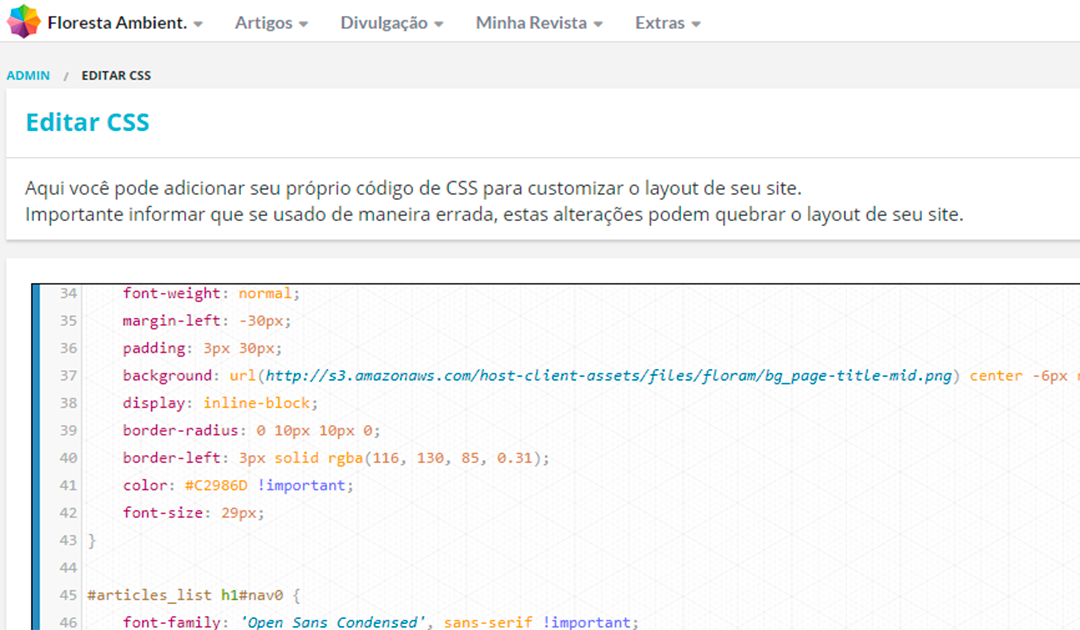The height and width of the screenshot is (630, 1080).
Task: Click the Editar CSS page heading
Action: click(87, 122)
